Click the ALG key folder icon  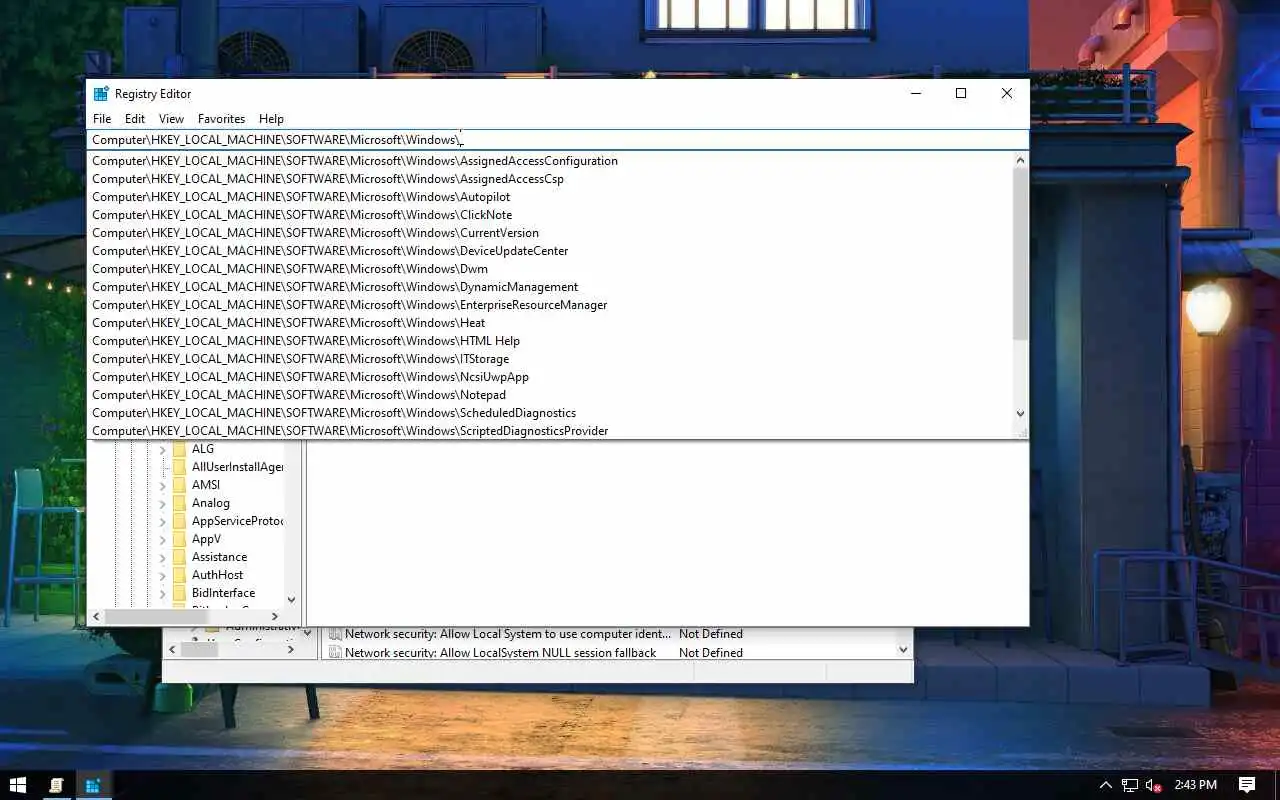pos(180,449)
